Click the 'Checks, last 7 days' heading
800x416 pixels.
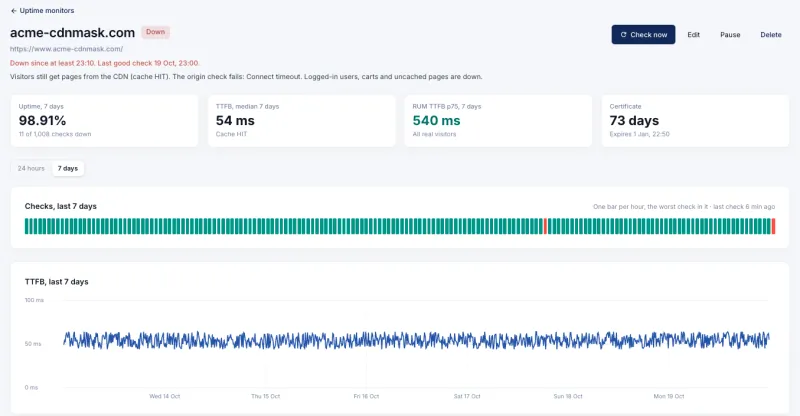[61, 206]
